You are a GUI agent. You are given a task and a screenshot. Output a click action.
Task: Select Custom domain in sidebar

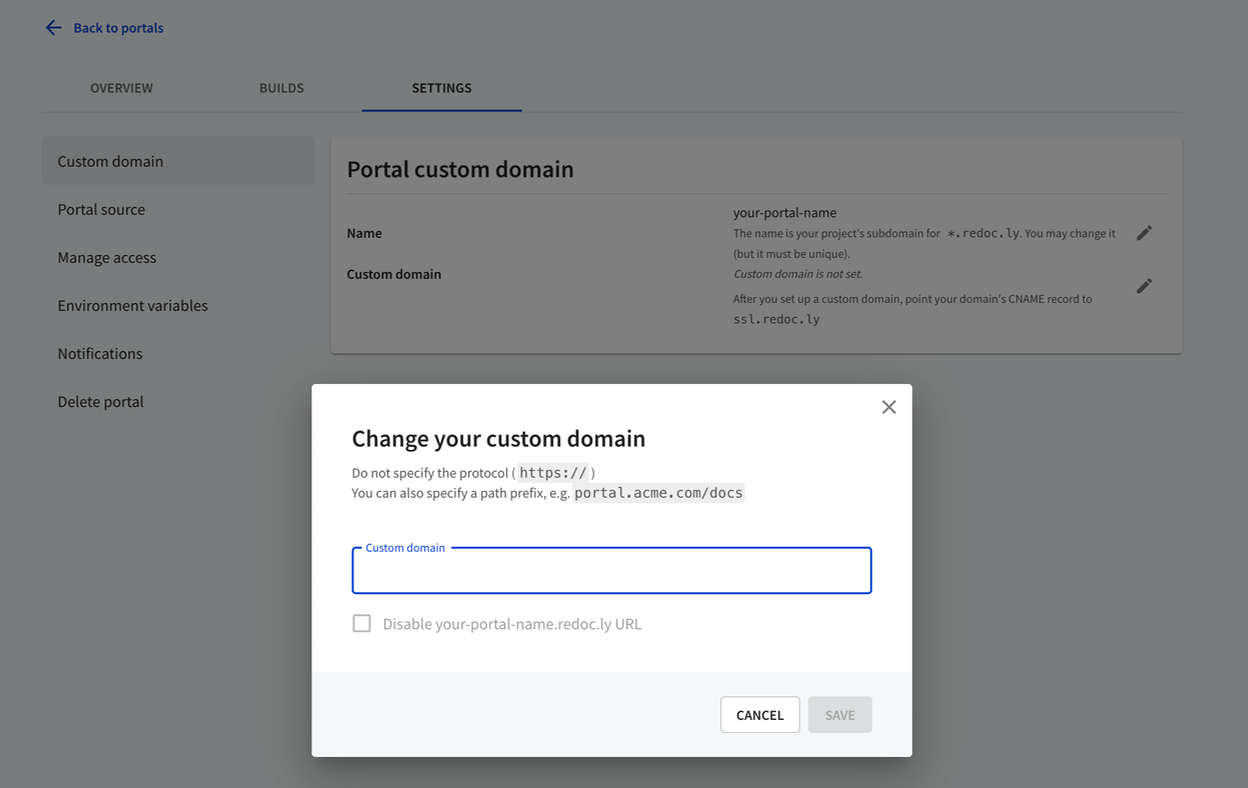tap(178, 161)
